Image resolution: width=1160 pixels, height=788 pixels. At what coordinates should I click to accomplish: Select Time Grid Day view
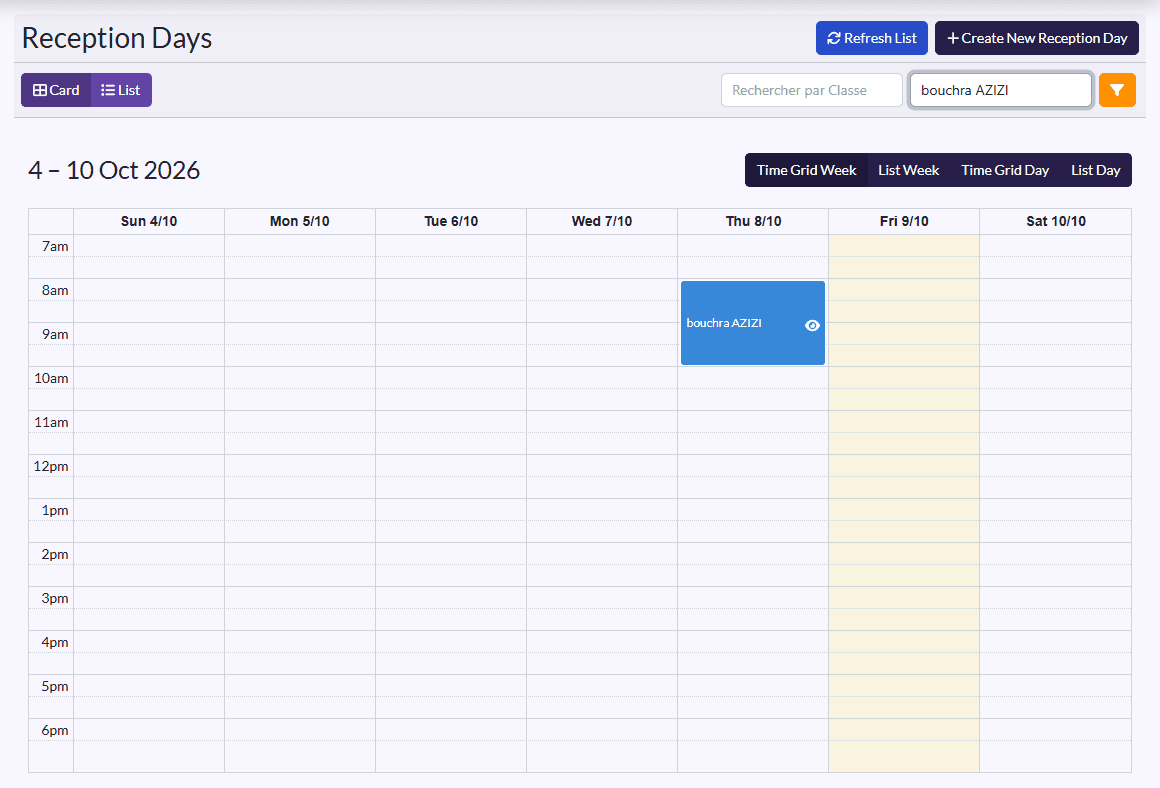tap(1005, 170)
